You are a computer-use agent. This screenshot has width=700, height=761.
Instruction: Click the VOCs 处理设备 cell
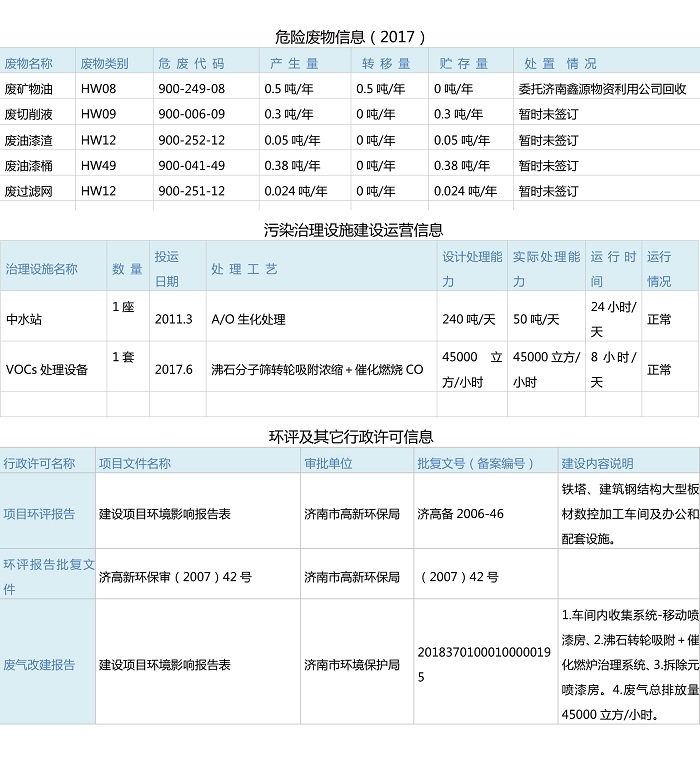pyautogui.click(x=47, y=369)
